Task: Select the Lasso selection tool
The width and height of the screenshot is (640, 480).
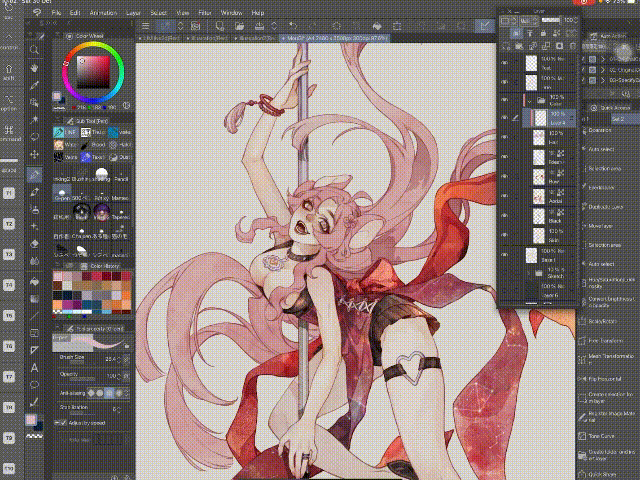Action: point(34,137)
